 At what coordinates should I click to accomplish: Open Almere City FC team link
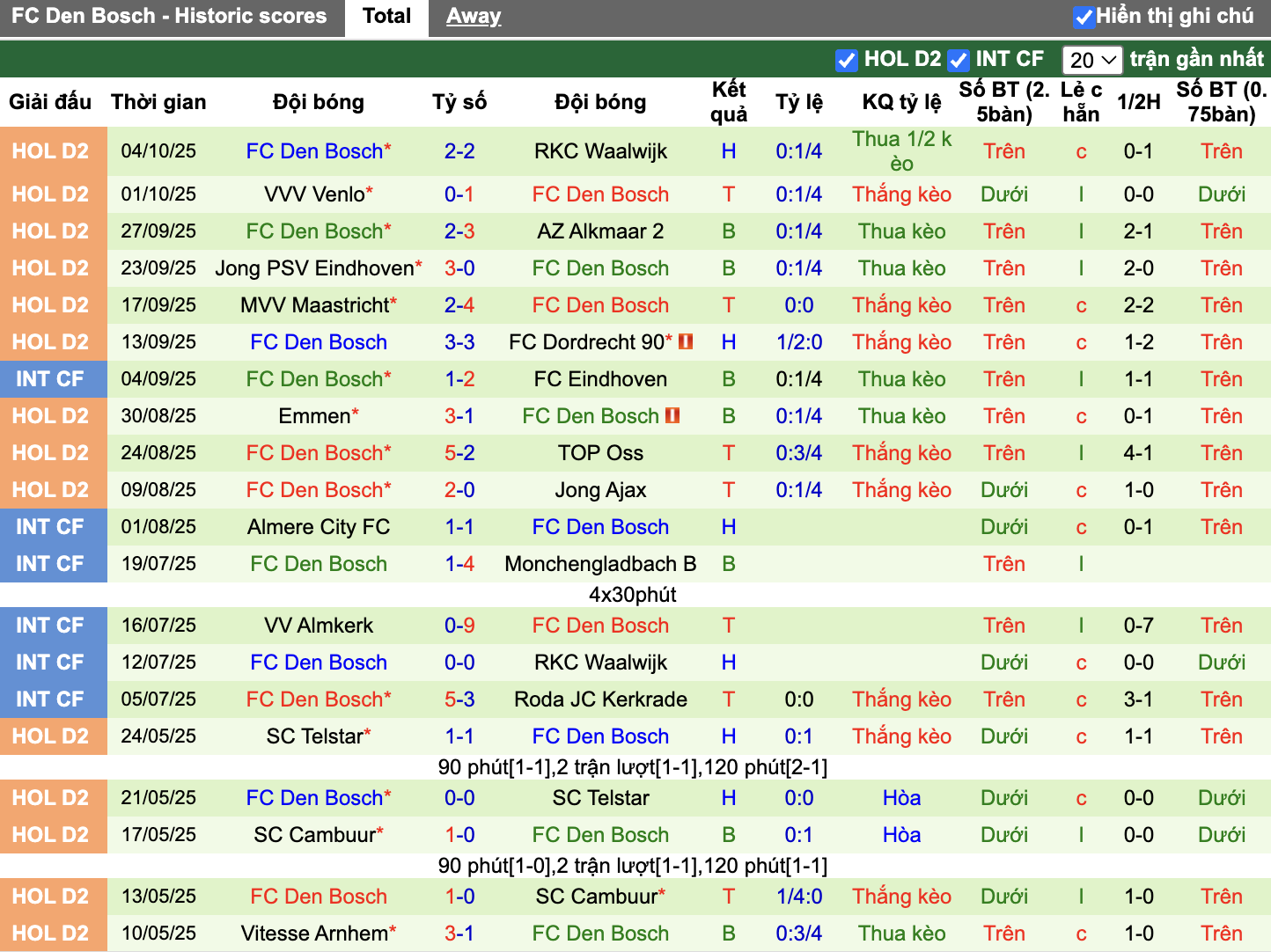pyautogui.click(x=319, y=527)
